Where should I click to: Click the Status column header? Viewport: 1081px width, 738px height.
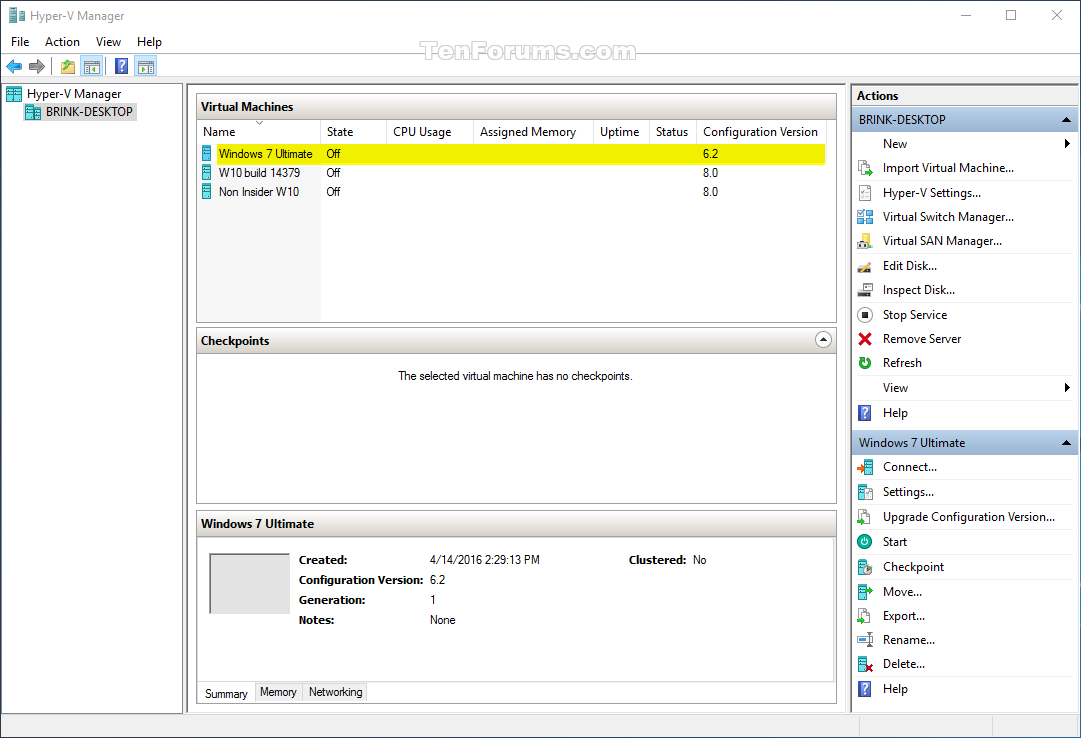pos(672,132)
